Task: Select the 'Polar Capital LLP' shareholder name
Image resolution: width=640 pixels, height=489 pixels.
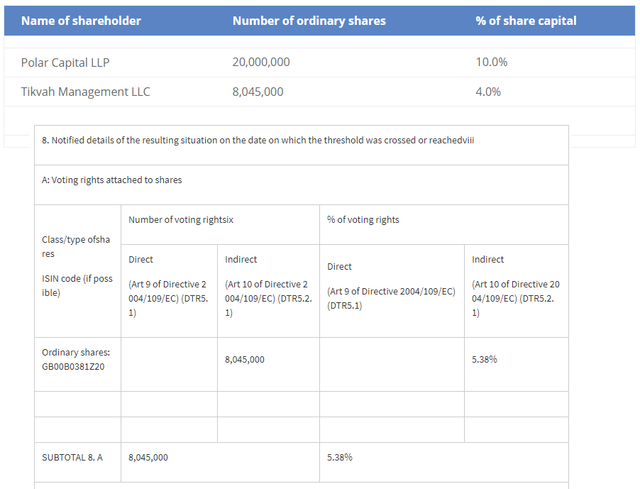Action: pos(65,62)
